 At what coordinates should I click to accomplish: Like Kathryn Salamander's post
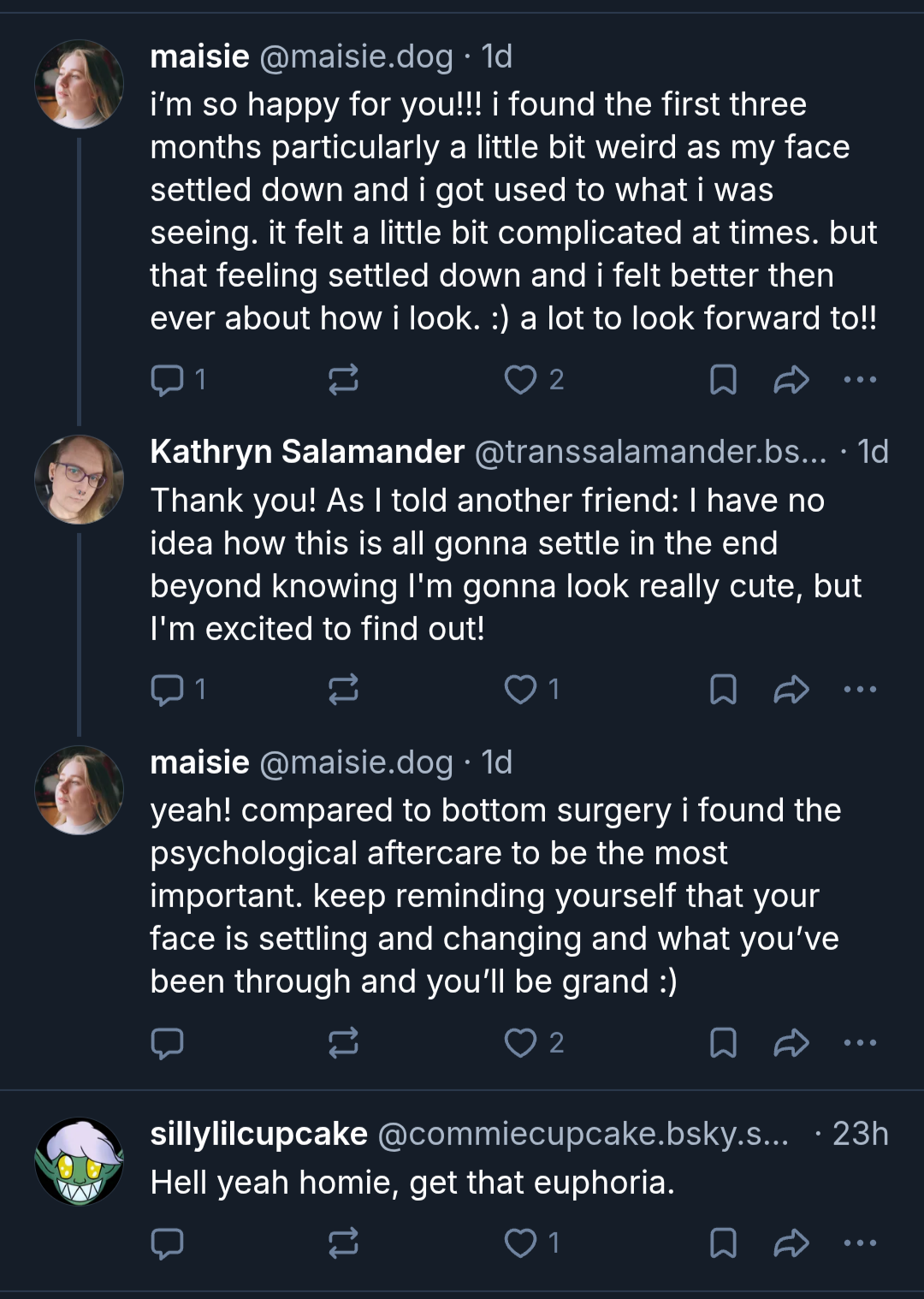(532, 689)
